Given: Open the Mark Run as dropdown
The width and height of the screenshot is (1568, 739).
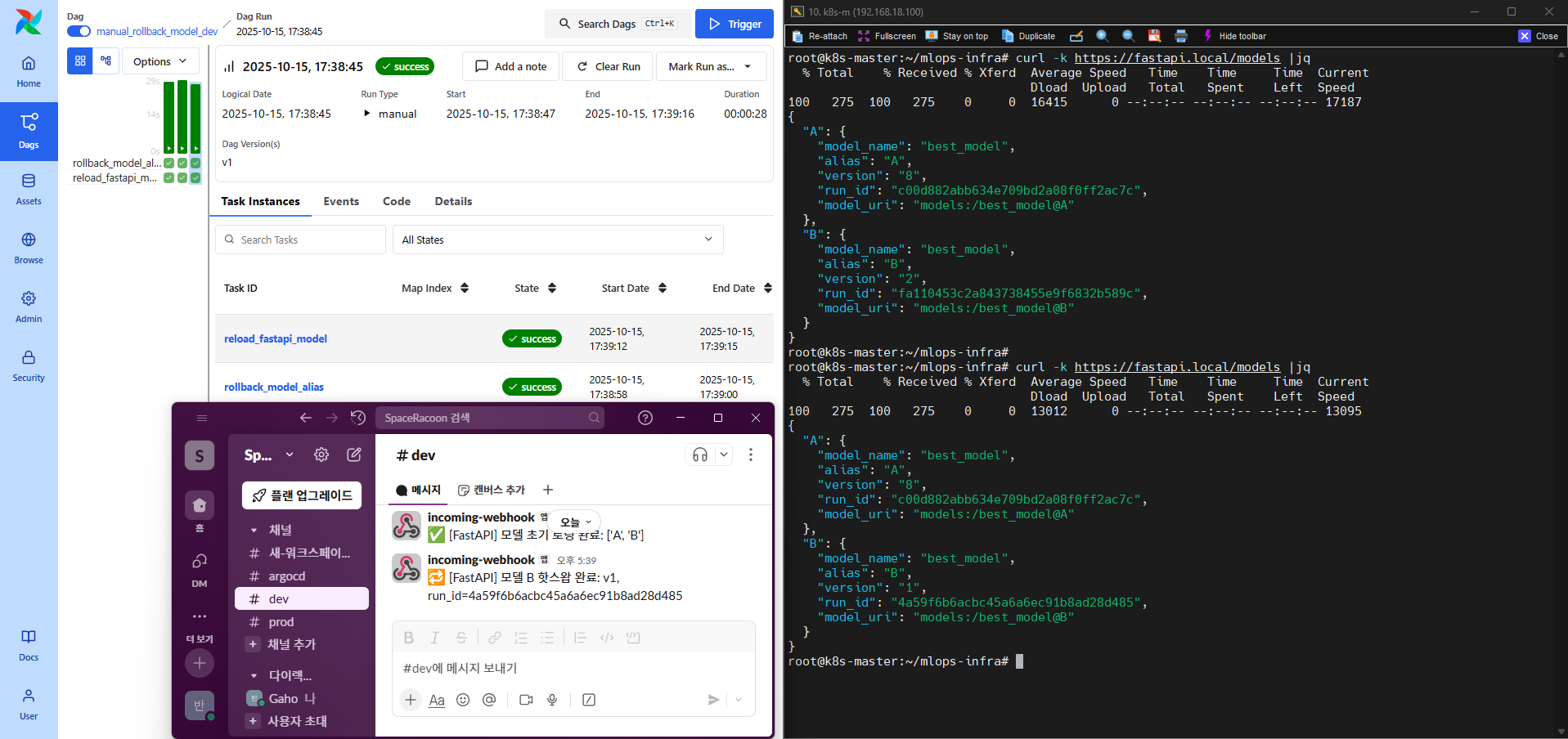Looking at the screenshot, I should [x=710, y=66].
